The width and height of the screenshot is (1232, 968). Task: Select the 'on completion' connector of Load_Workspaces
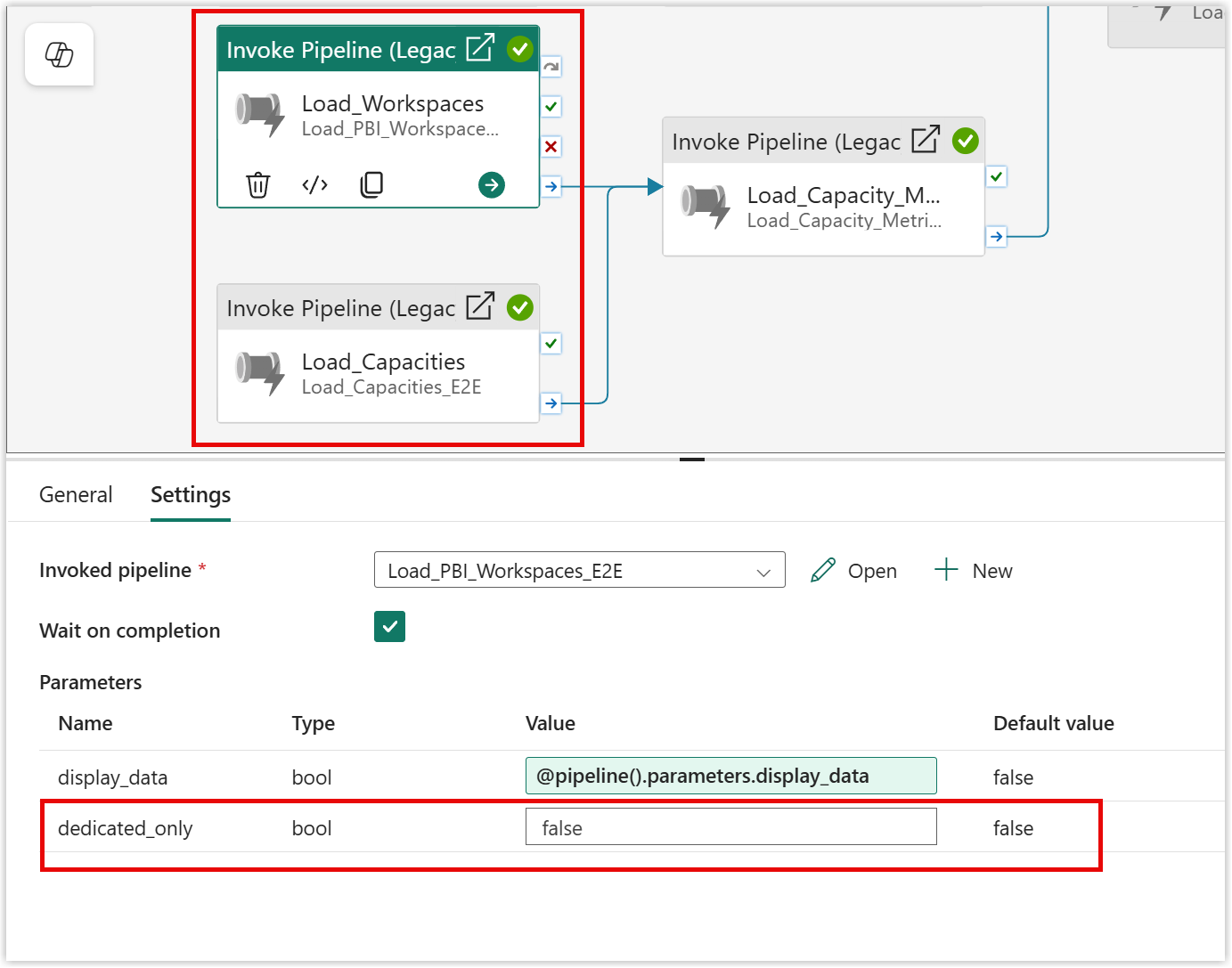[x=551, y=186]
